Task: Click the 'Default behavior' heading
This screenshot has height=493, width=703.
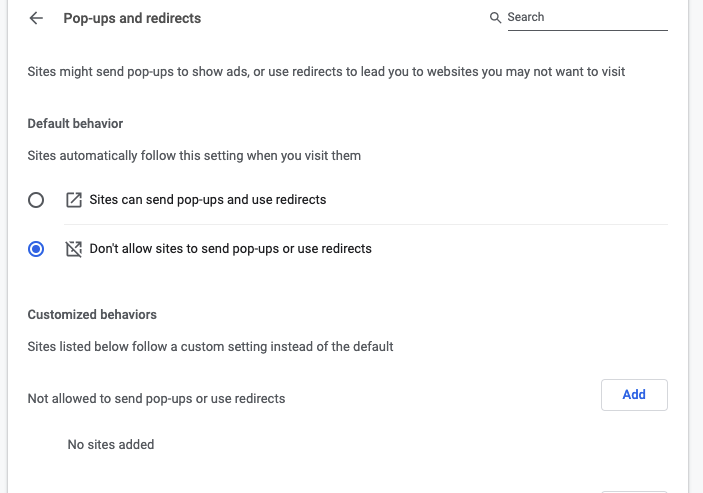Action: [75, 124]
